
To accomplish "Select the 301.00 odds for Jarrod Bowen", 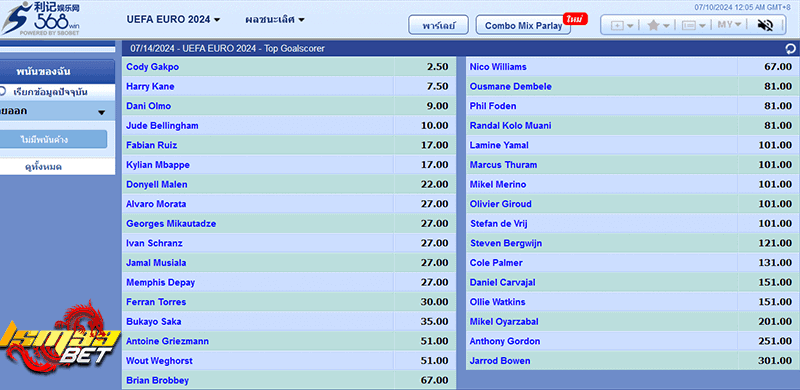I will (776, 361).
